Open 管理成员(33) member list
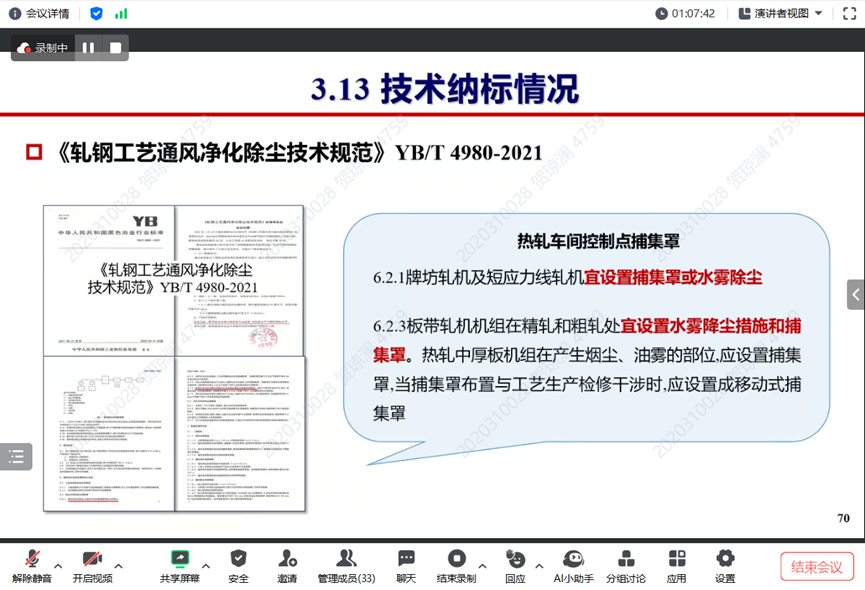The image size is (865, 590). tap(346, 559)
